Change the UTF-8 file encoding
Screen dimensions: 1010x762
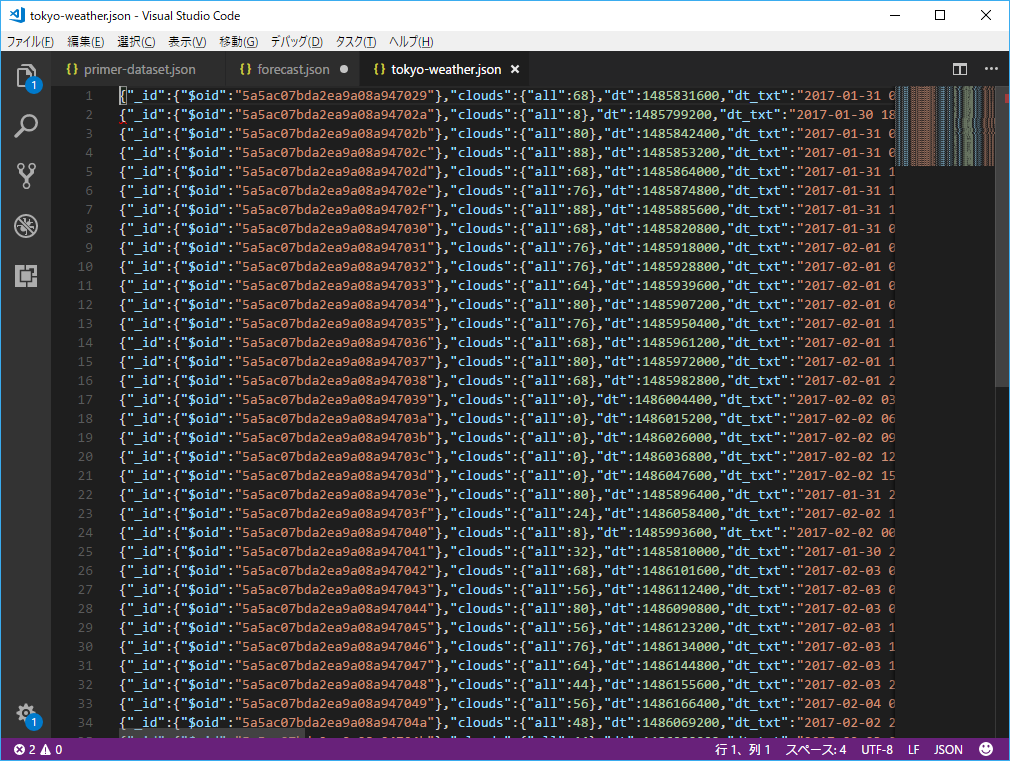pos(877,749)
